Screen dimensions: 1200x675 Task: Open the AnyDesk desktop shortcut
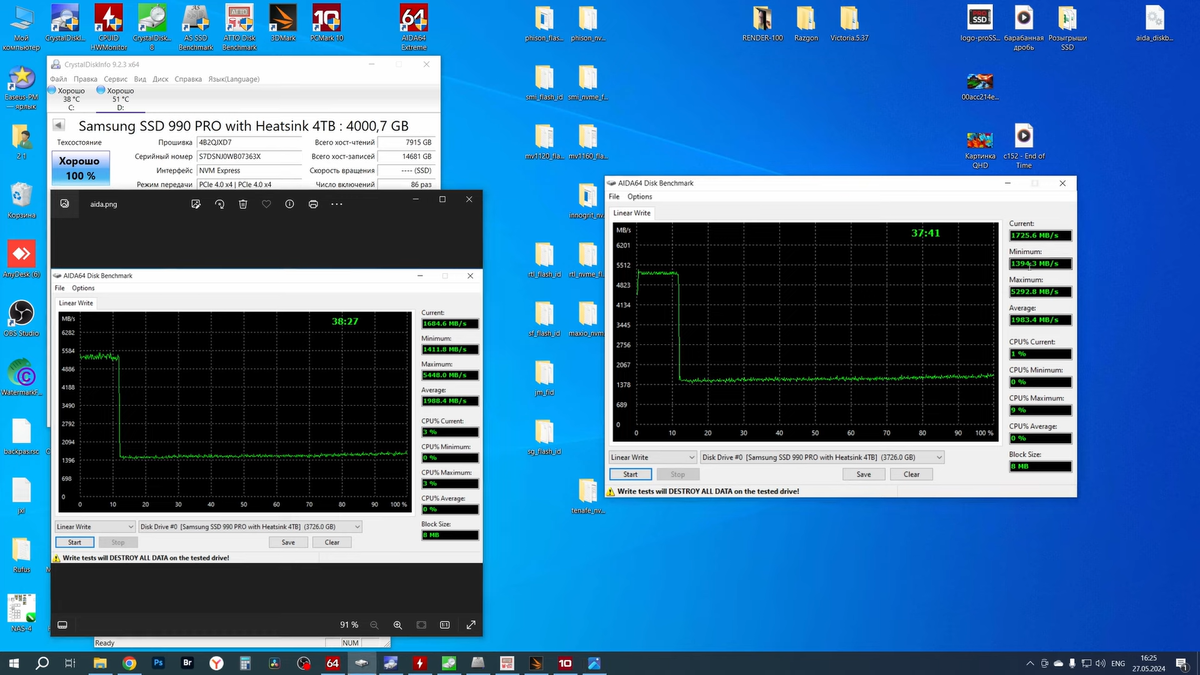pos(21,259)
